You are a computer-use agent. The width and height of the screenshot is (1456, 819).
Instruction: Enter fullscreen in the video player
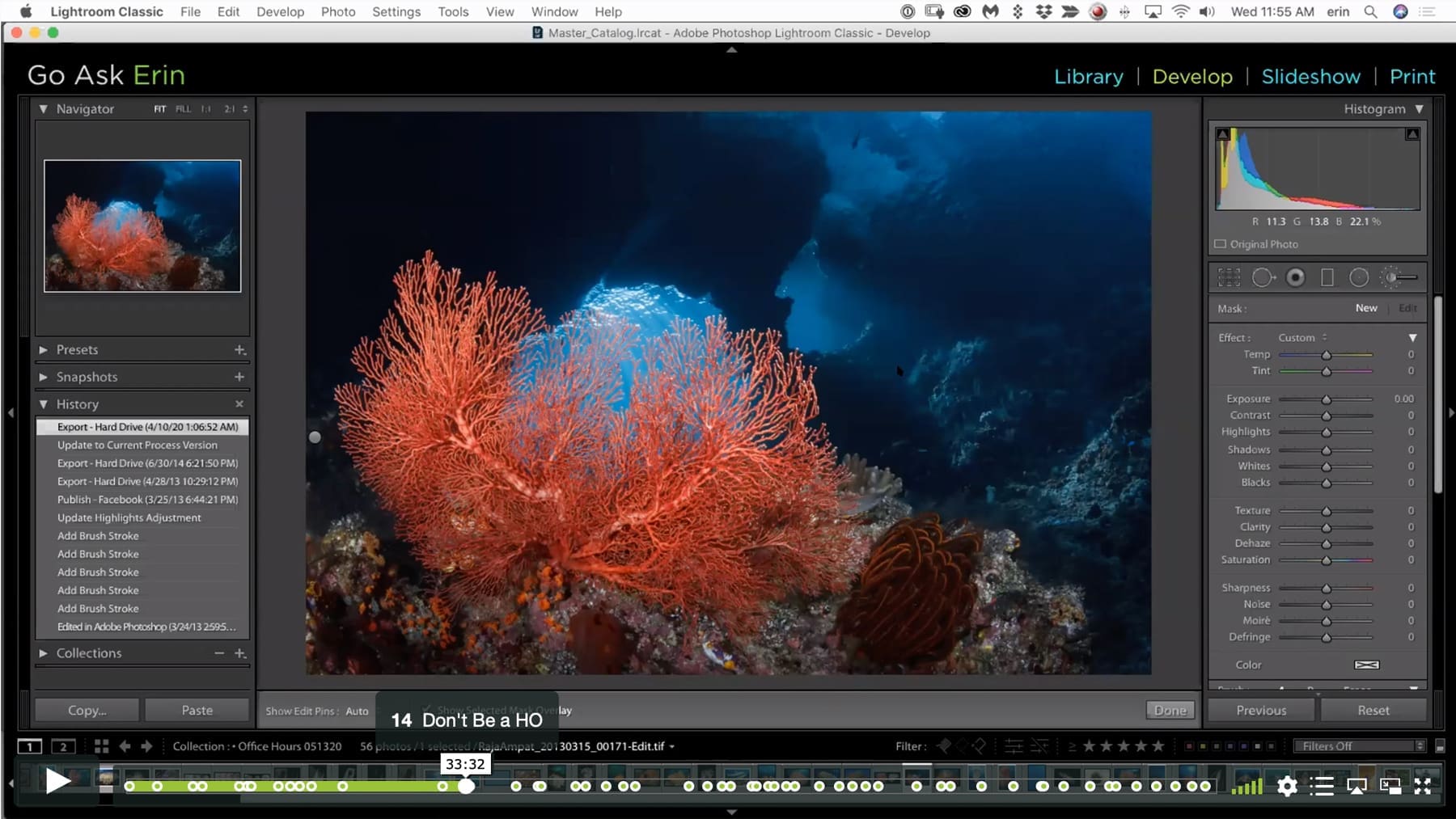click(1423, 786)
